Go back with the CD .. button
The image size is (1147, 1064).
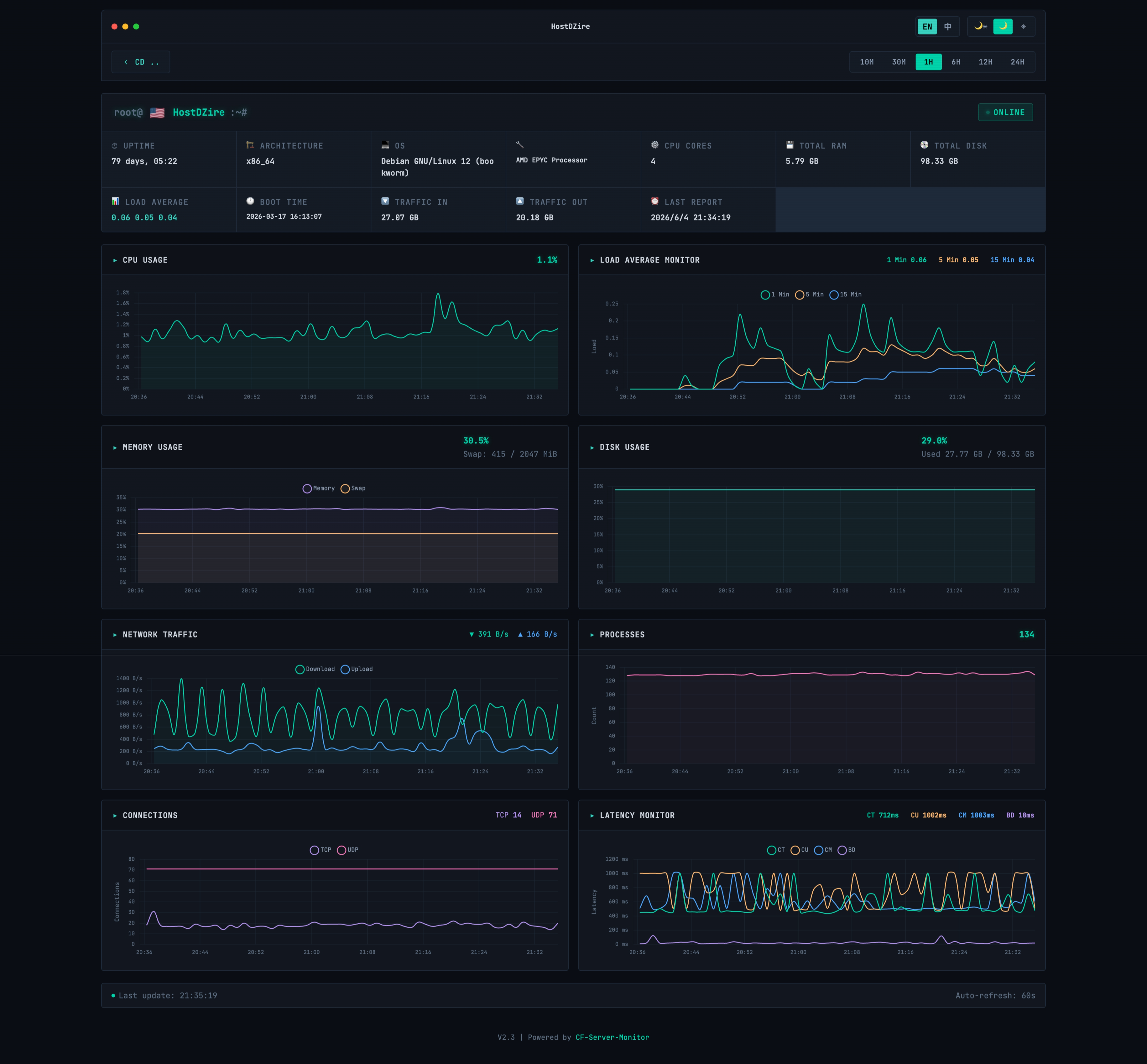pyautogui.click(x=140, y=62)
